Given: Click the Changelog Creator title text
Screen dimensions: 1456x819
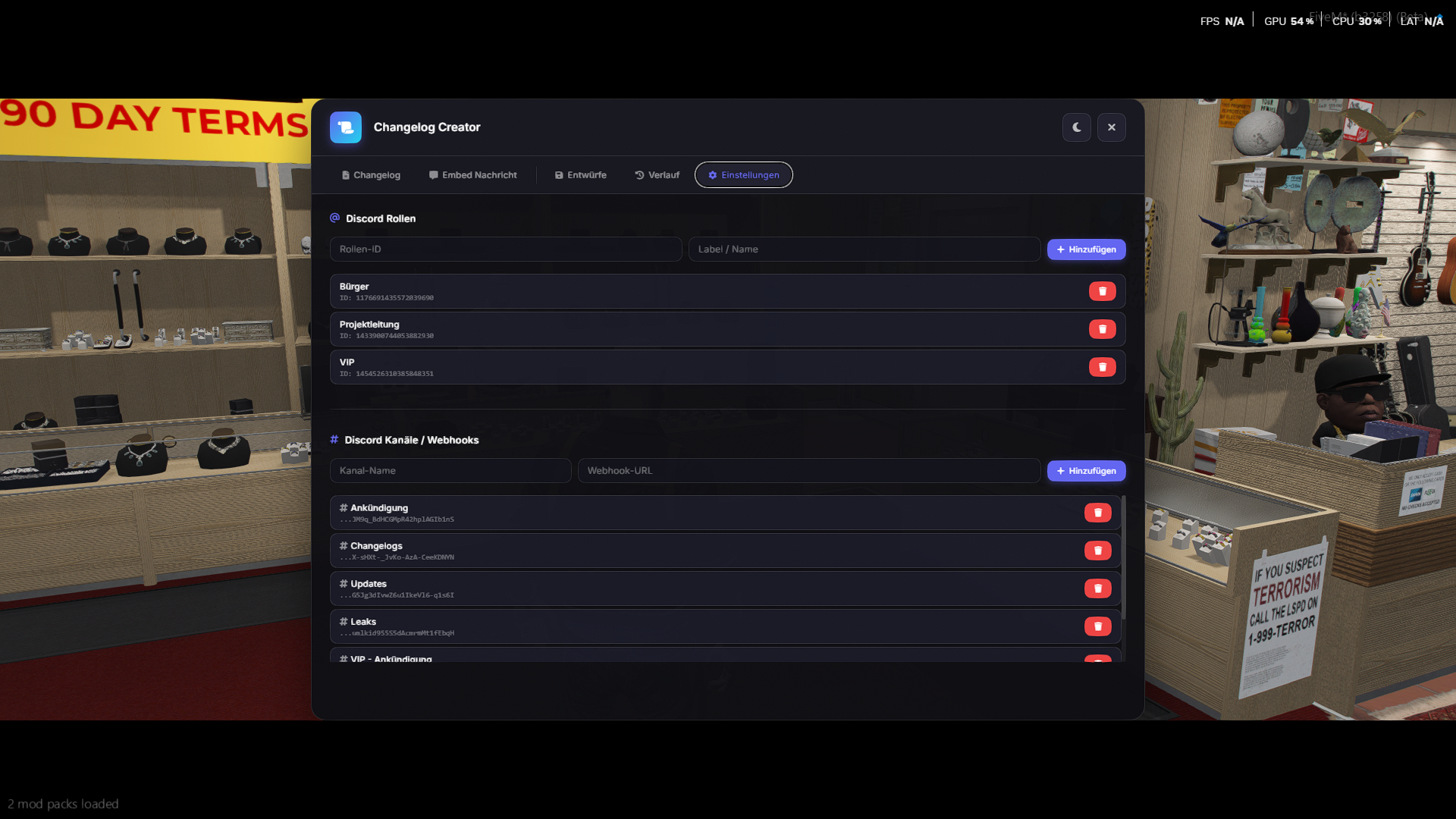Looking at the screenshot, I should (427, 127).
